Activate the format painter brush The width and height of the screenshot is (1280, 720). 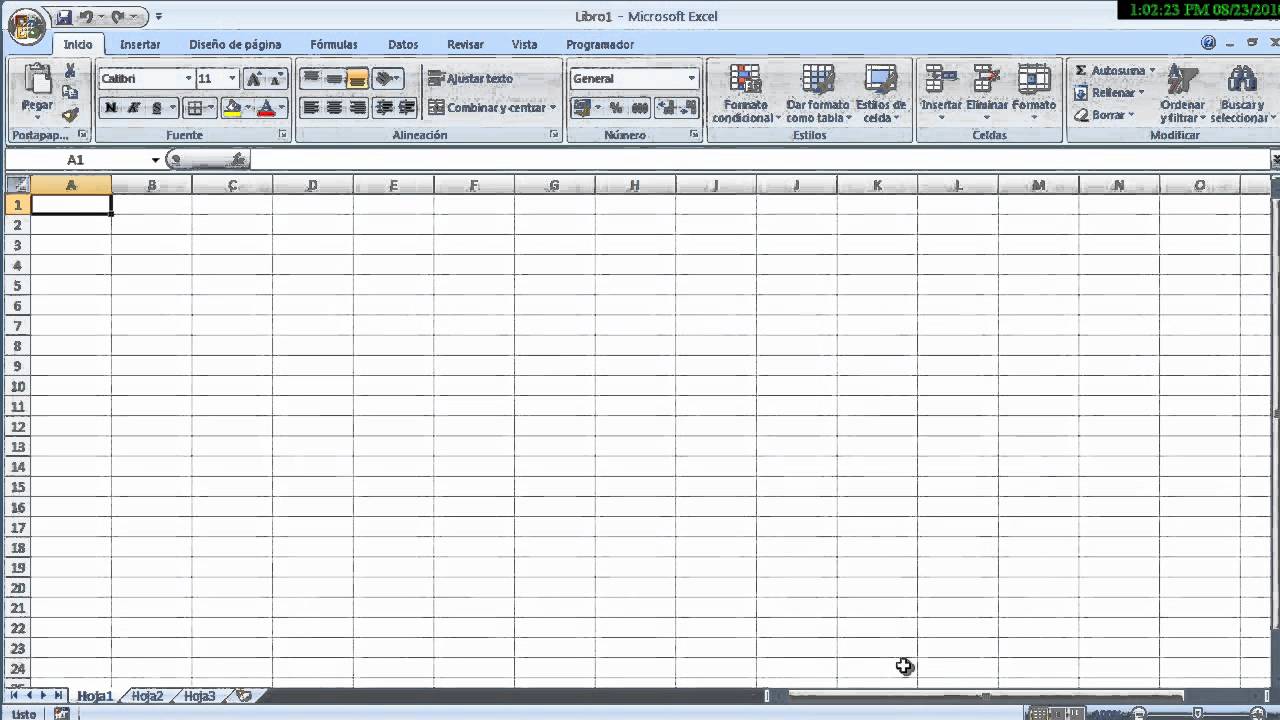(70, 115)
